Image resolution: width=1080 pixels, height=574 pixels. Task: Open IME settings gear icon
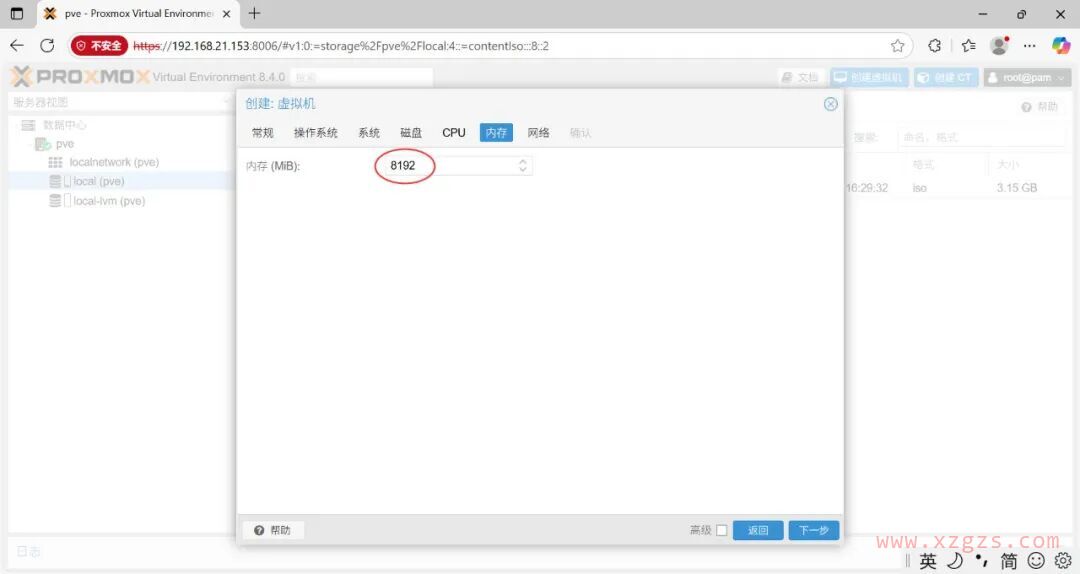click(x=1063, y=560)
